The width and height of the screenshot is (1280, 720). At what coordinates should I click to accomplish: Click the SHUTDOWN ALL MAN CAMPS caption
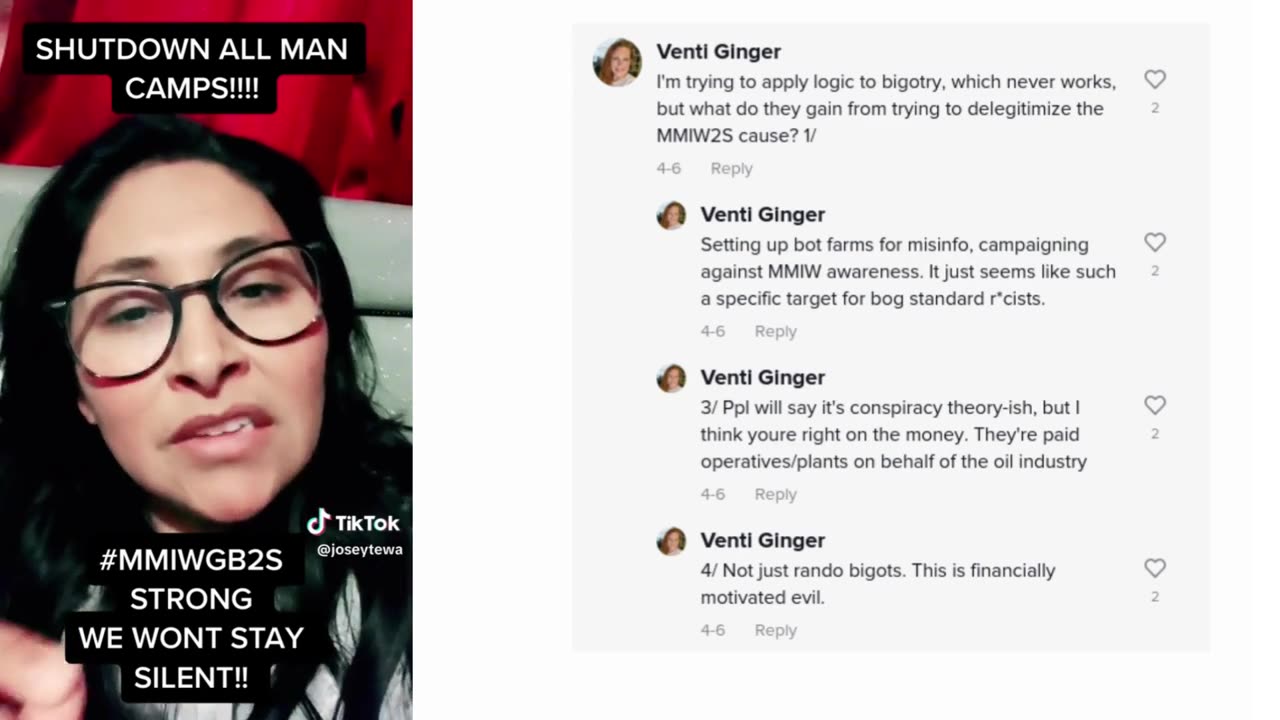coord(192,68)
